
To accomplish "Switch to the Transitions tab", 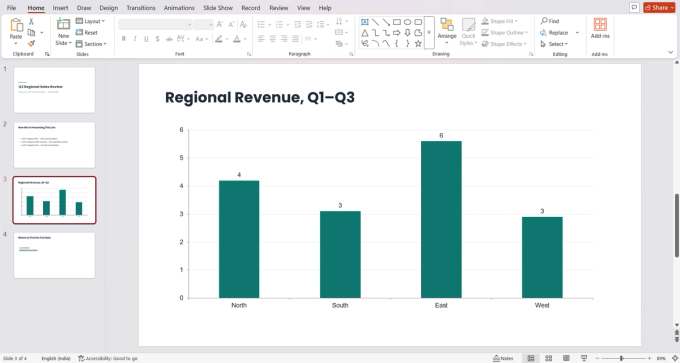I will tap(141, 8).
